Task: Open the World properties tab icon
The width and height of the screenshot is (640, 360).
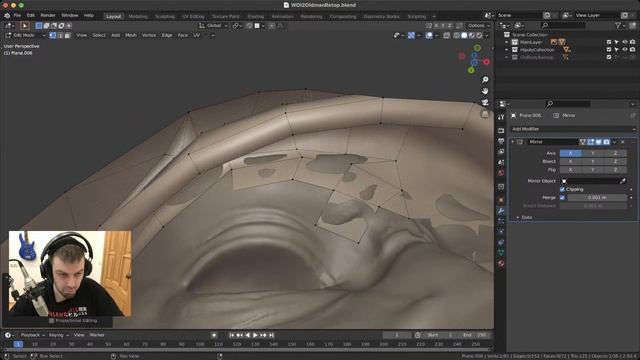Action: coord(501,173)
